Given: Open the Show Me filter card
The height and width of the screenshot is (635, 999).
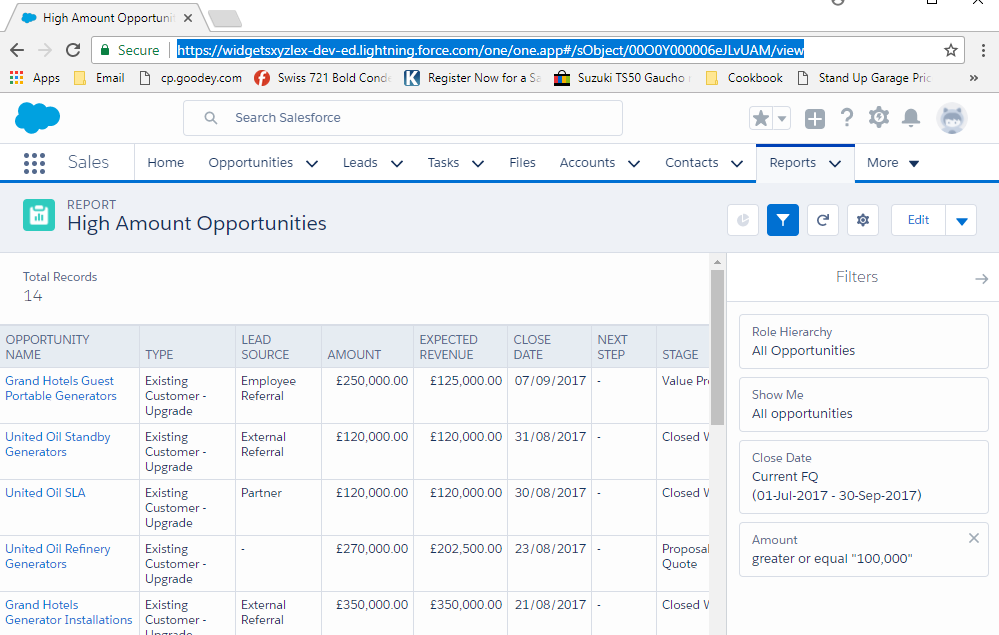Looking at the screenshot, I should tap(863, 404).
